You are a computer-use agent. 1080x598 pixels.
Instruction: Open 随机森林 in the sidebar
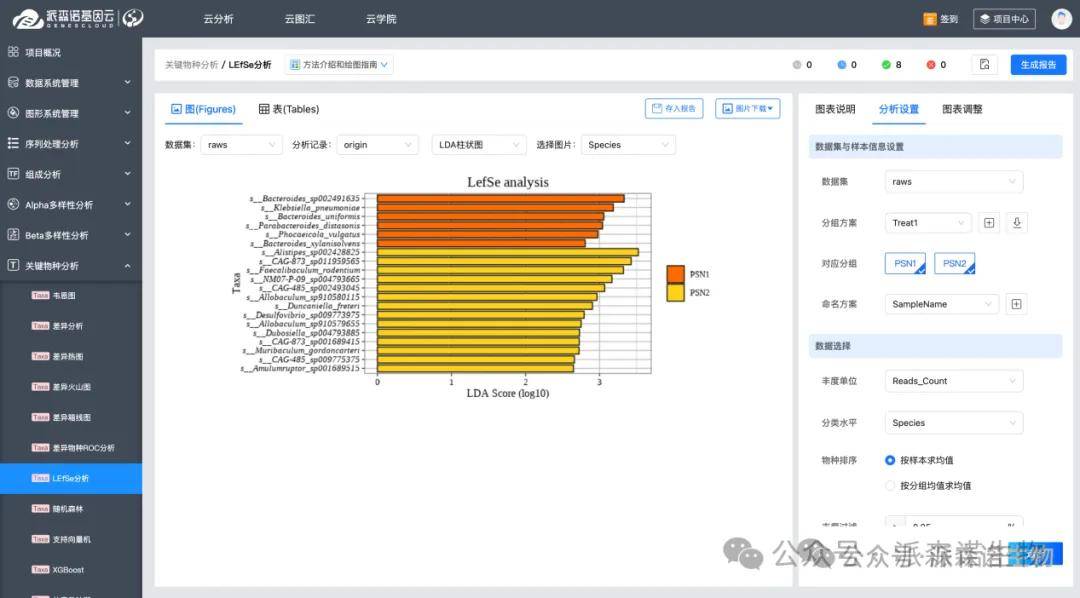pyautogui.click(x=70, y=509)
